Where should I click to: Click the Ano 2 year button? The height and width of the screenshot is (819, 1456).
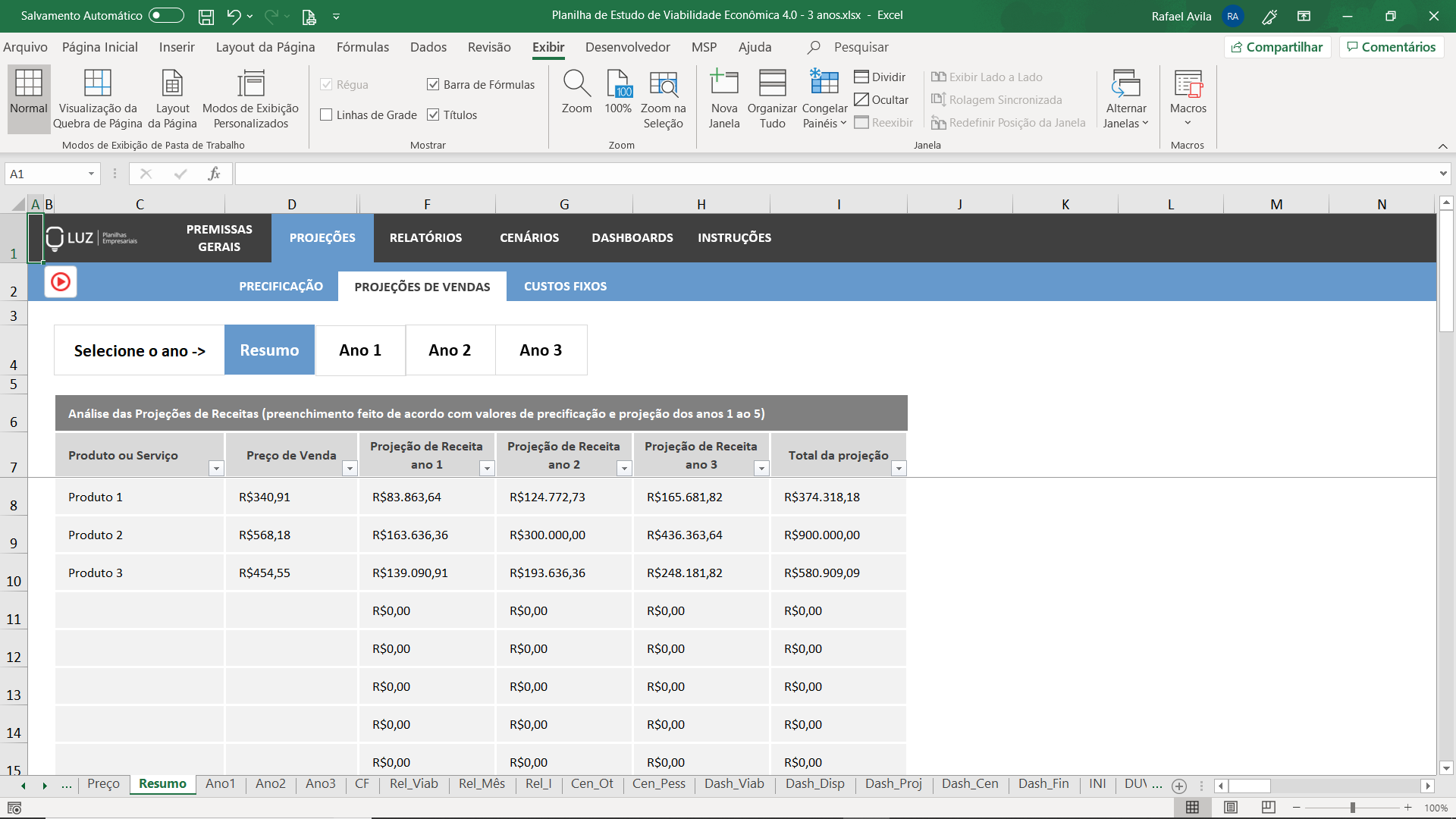click(450, 350)
